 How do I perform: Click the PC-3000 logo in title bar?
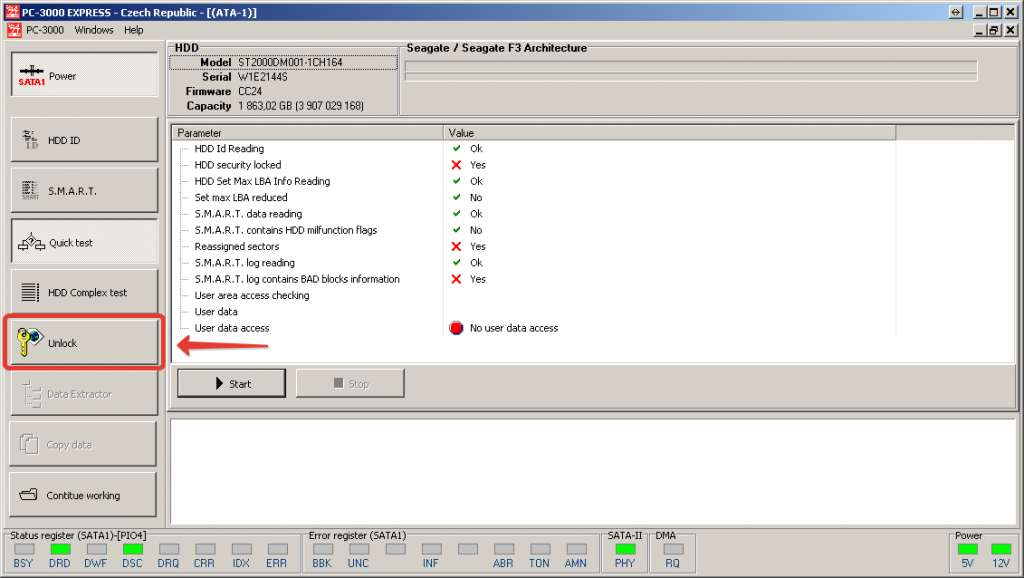(12, 12)
